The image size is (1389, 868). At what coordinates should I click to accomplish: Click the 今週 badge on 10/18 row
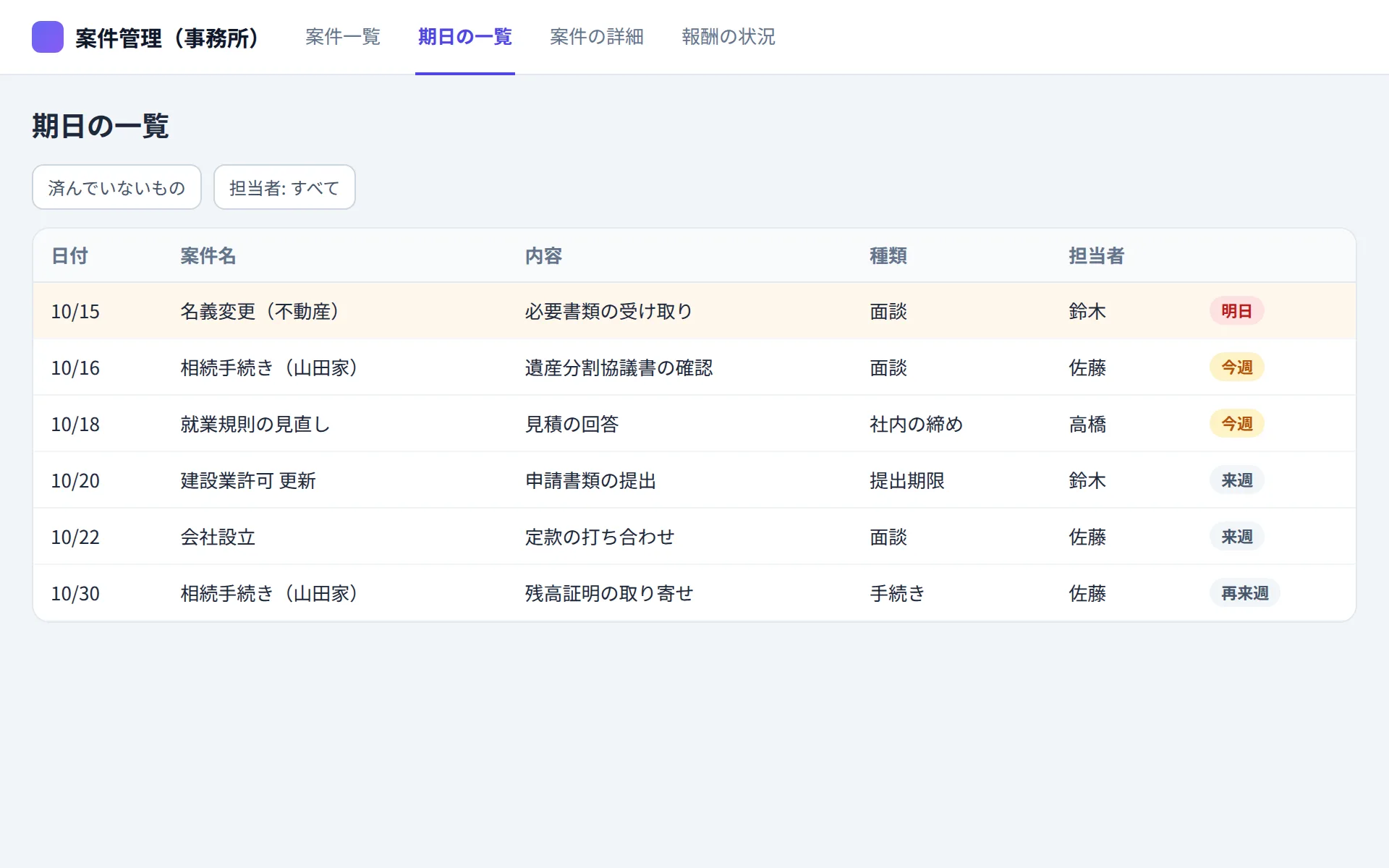coord(1236,424)
